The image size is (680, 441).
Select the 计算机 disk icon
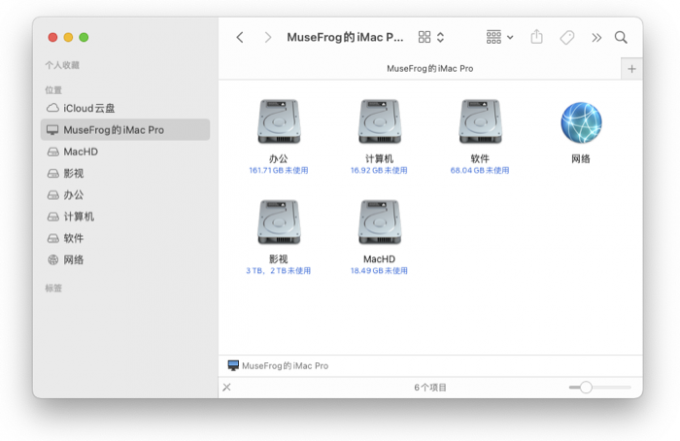379,122
